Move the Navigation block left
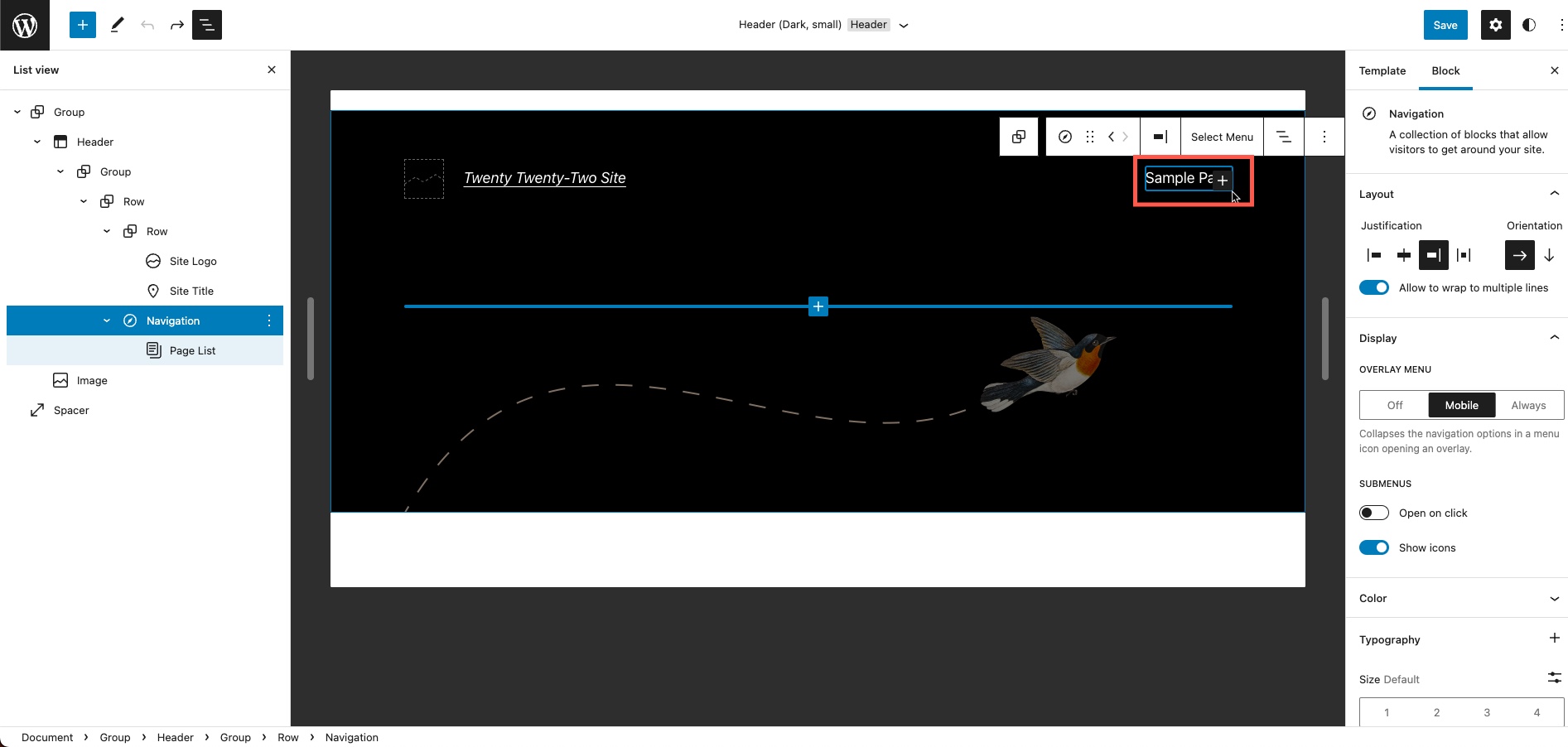 (x=1111, y=137)
